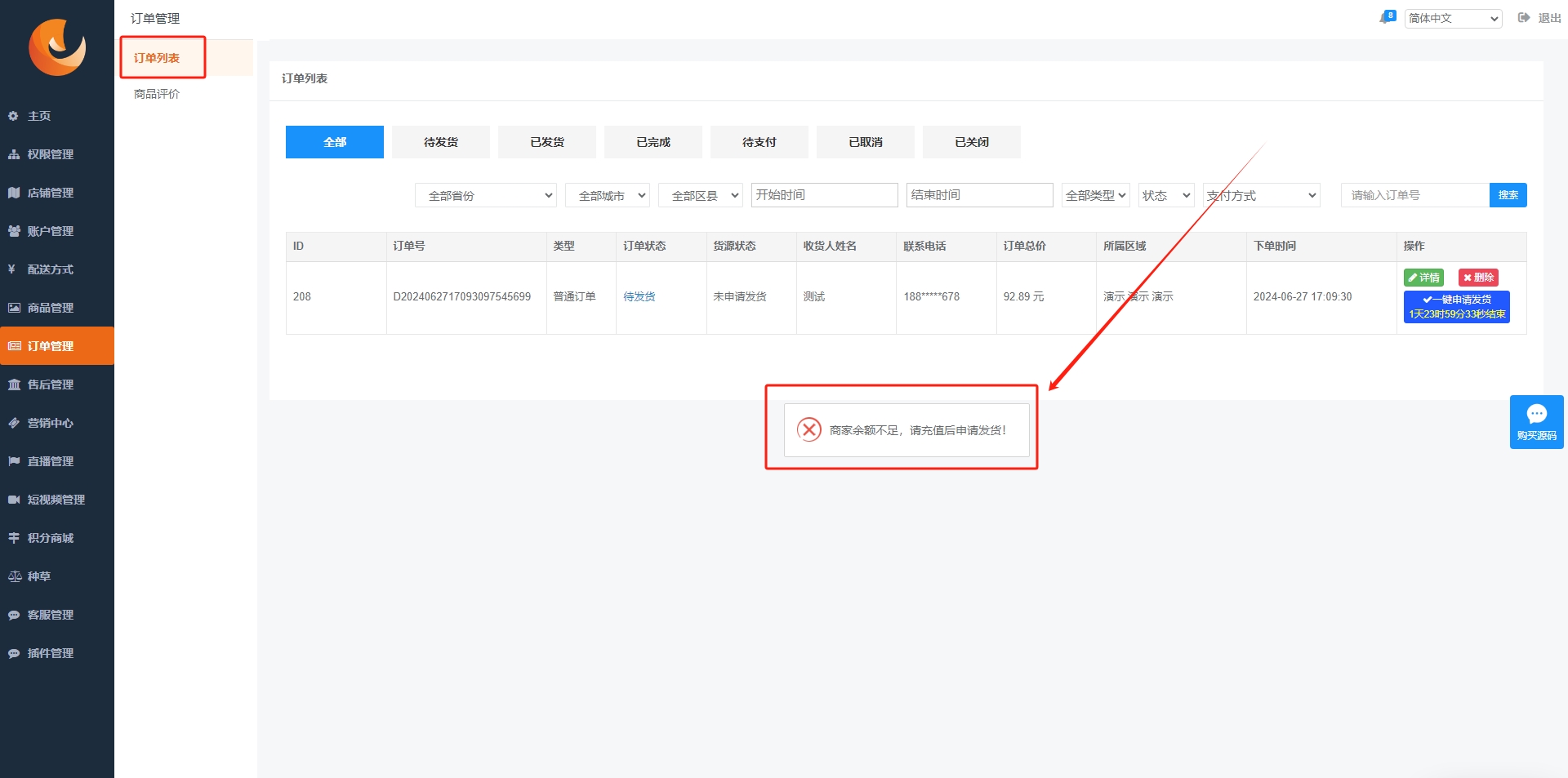Click the 退出 logout text
This screenshot has height=778, width=1568.
coord(1549,18)
